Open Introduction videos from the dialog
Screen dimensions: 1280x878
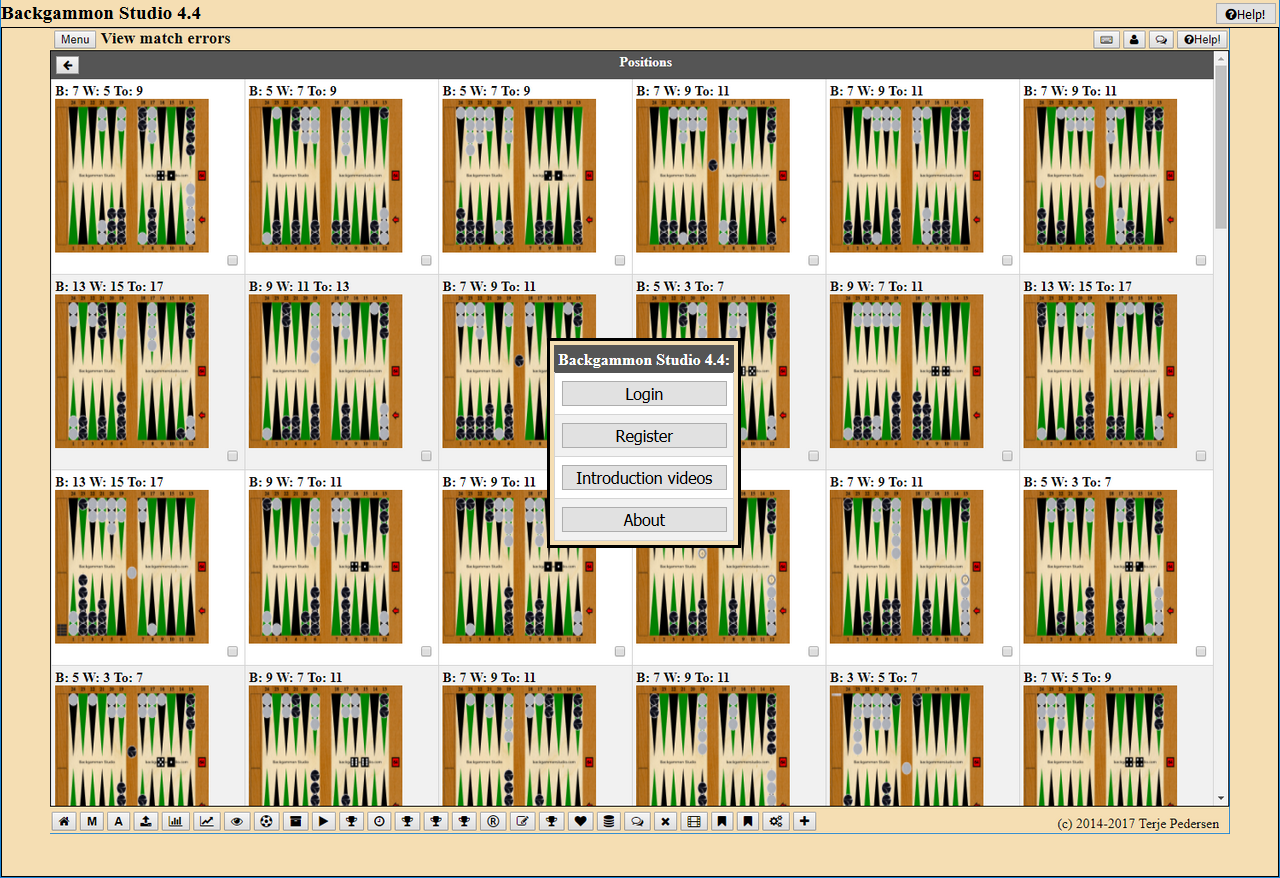pos(644,478)
